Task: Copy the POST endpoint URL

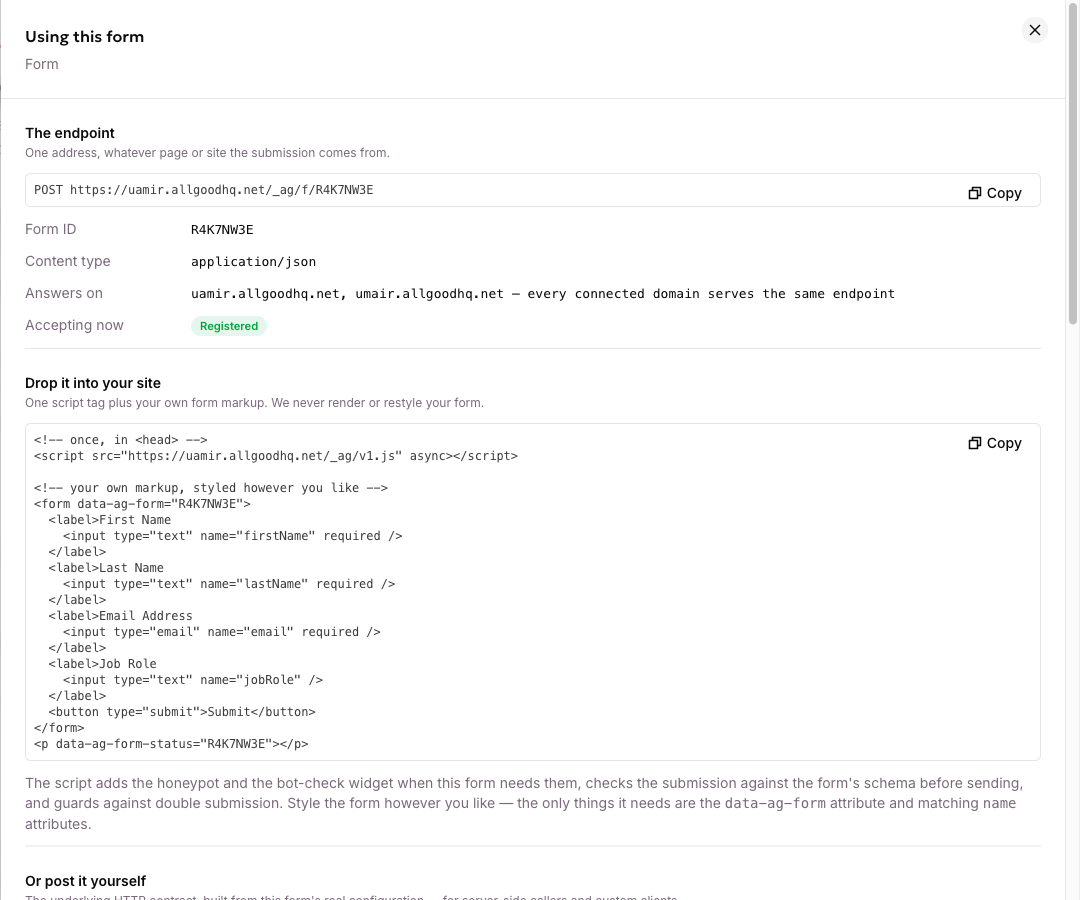Action: (x=995, y=193)
